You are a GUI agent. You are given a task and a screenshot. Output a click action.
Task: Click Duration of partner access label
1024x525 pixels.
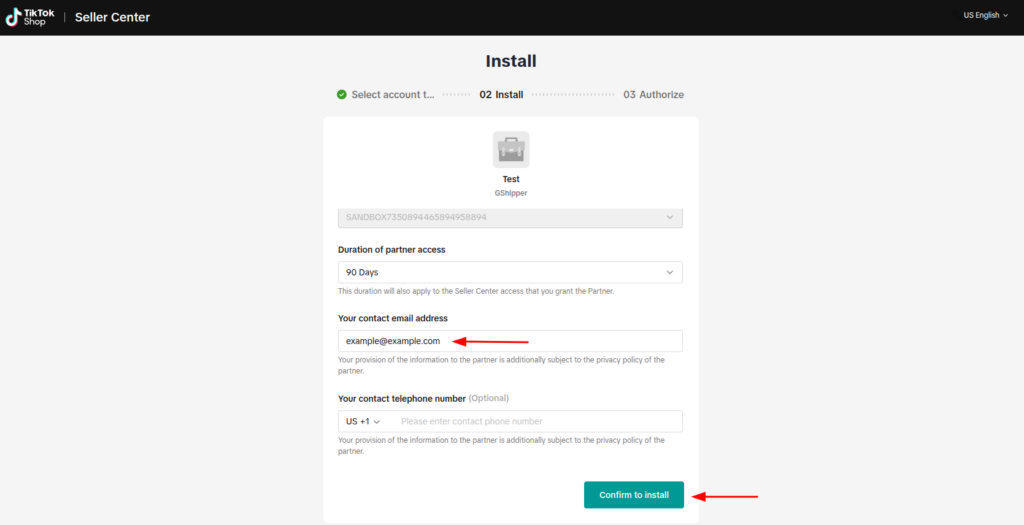[392, 249]
